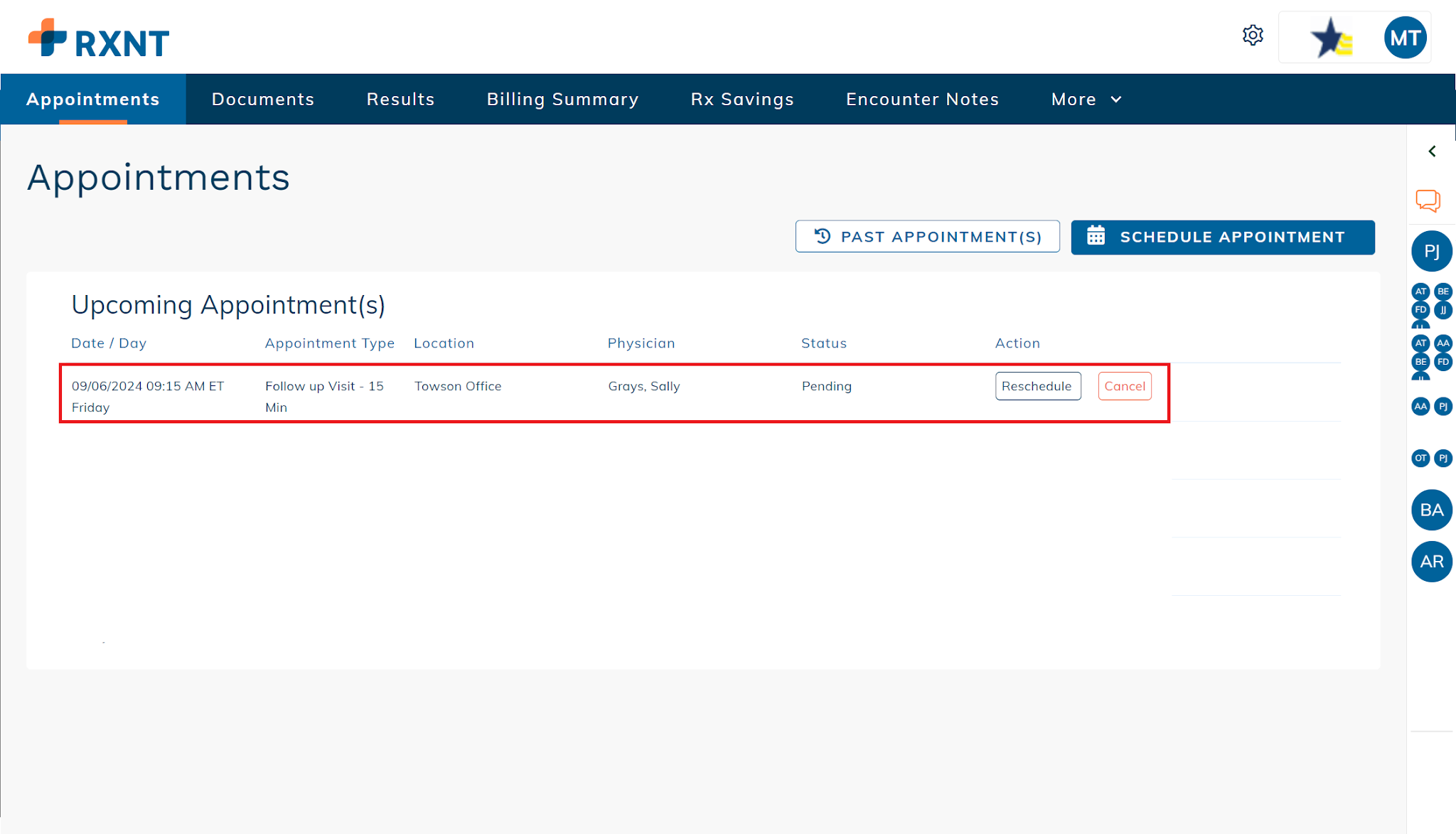Click the JJ avatar in sidebar
Screen dimensions: 1456x834
[x=1443, y=310]
